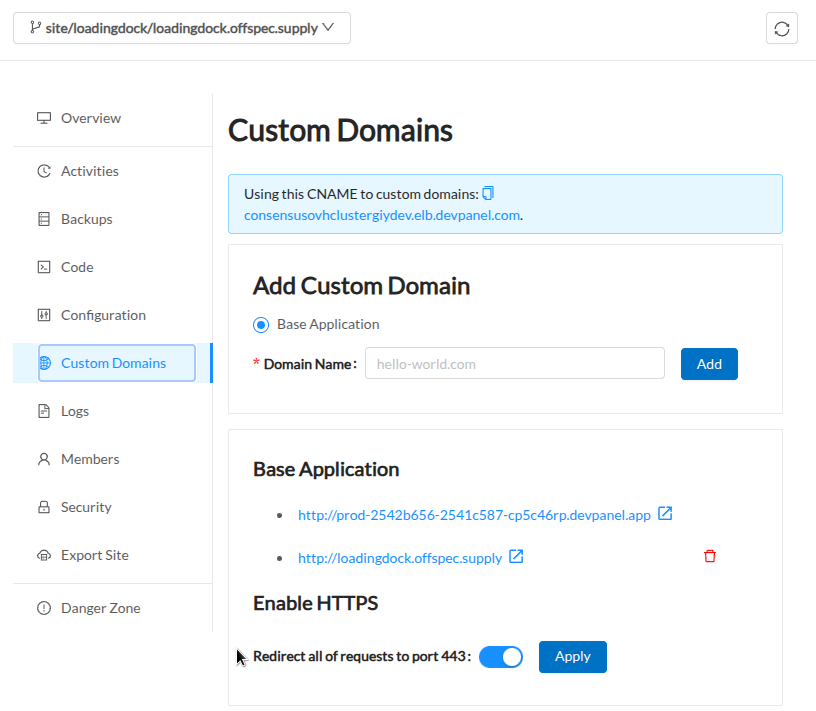
Task: Copy the CNAME using the copy icon
Action: (488, 194)
